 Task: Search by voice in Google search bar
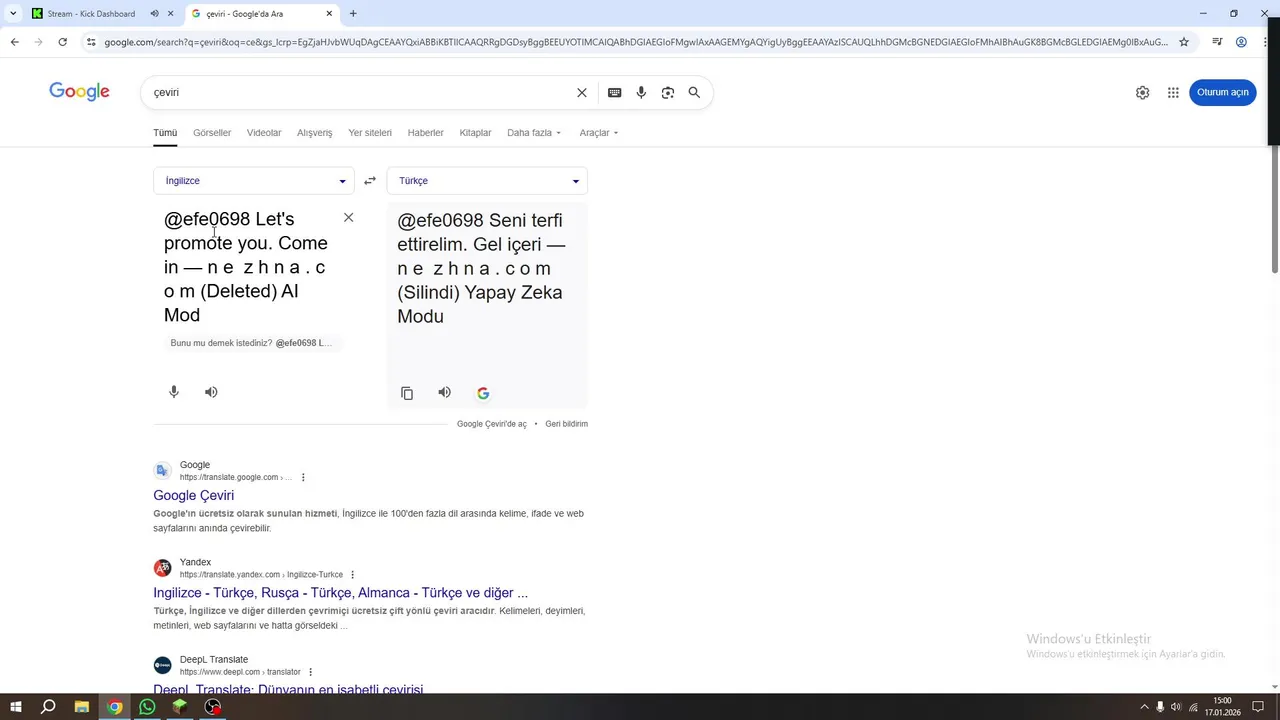click(641, 93)
